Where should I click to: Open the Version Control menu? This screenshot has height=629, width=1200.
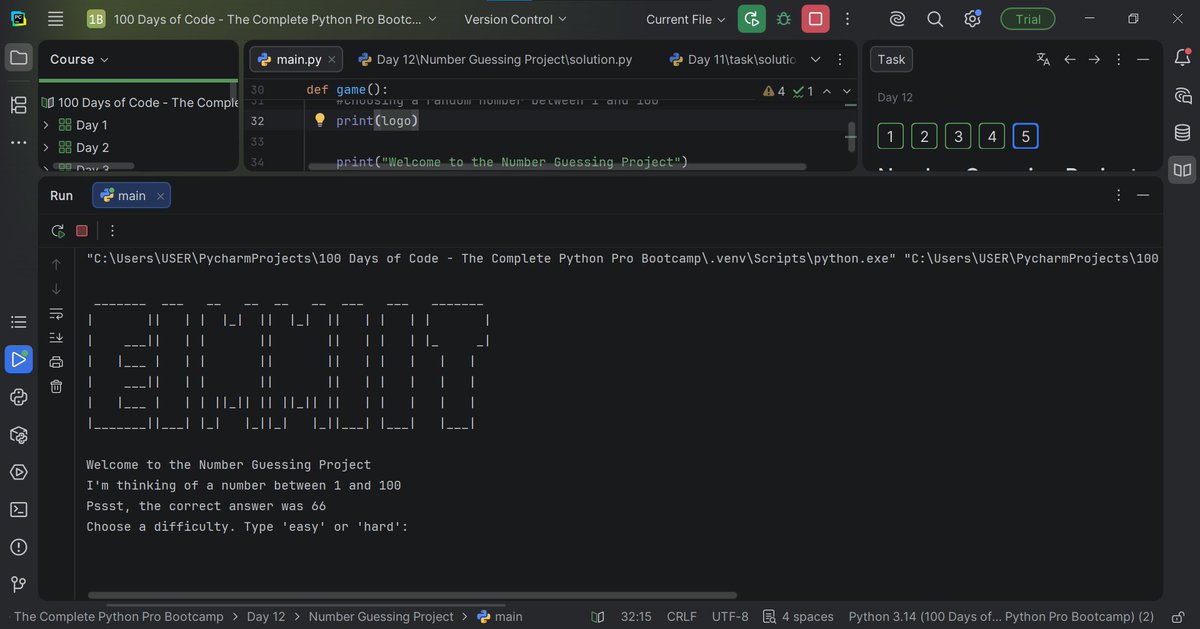[514, 18]
